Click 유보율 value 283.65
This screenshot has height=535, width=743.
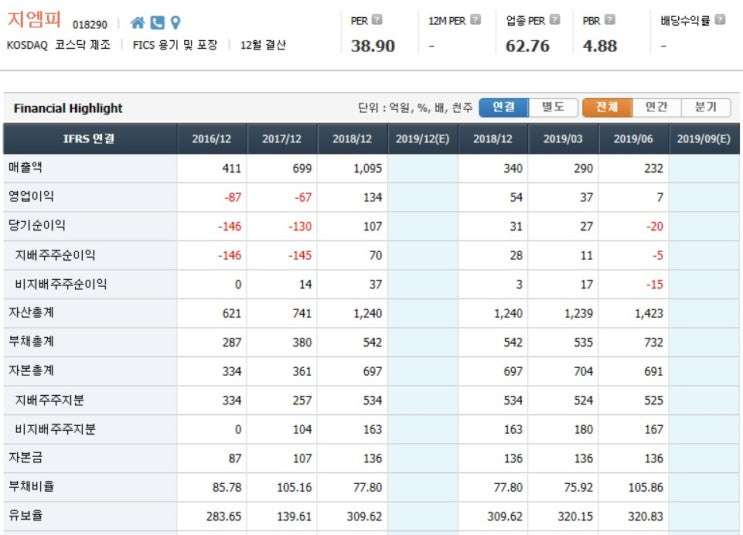click(224, 517)
